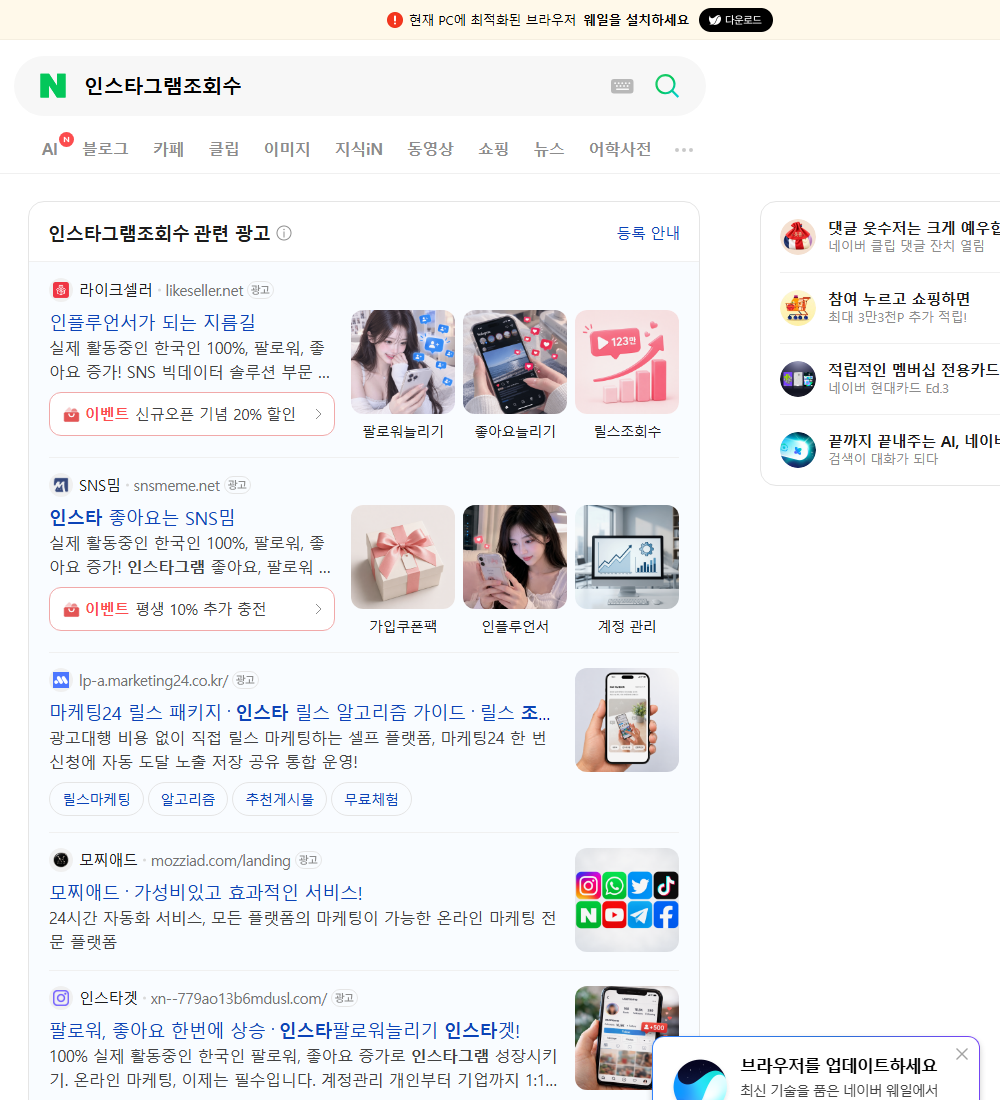Click the marketing24 blue favicon
The height and width of the screenshot is (1100, 1000).
pos(61,680)
